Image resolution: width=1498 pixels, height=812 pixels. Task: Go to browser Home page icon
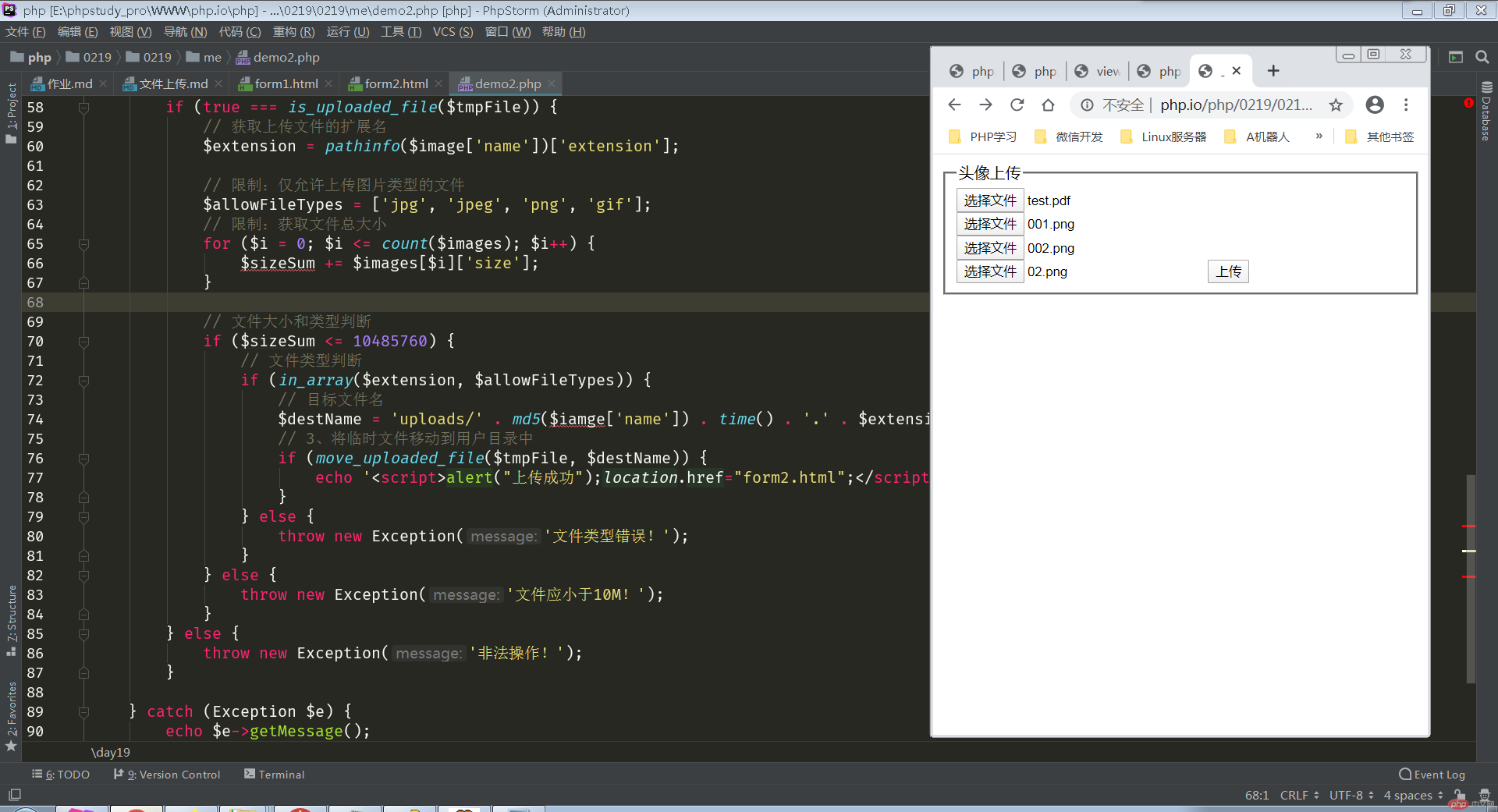[1048, 105]
